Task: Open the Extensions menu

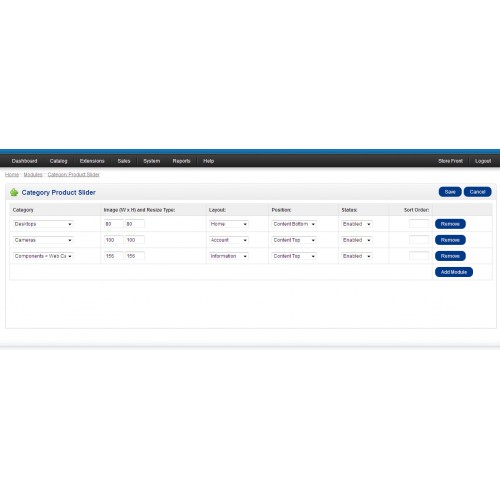Action: (x=92, y=161)
